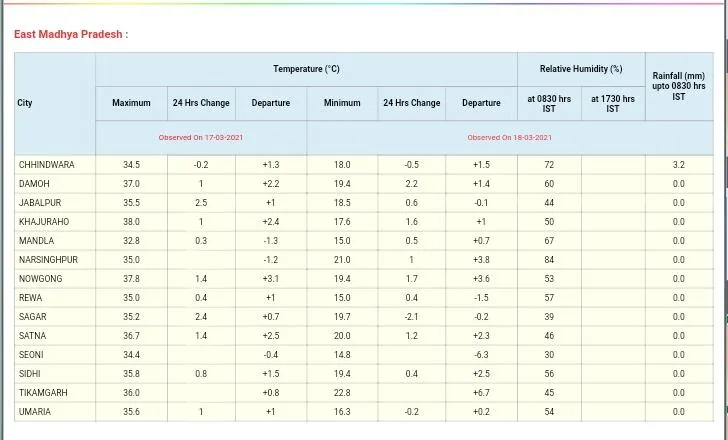
Task: Select the TIKAMGARH city name
Action: (43, 393)
